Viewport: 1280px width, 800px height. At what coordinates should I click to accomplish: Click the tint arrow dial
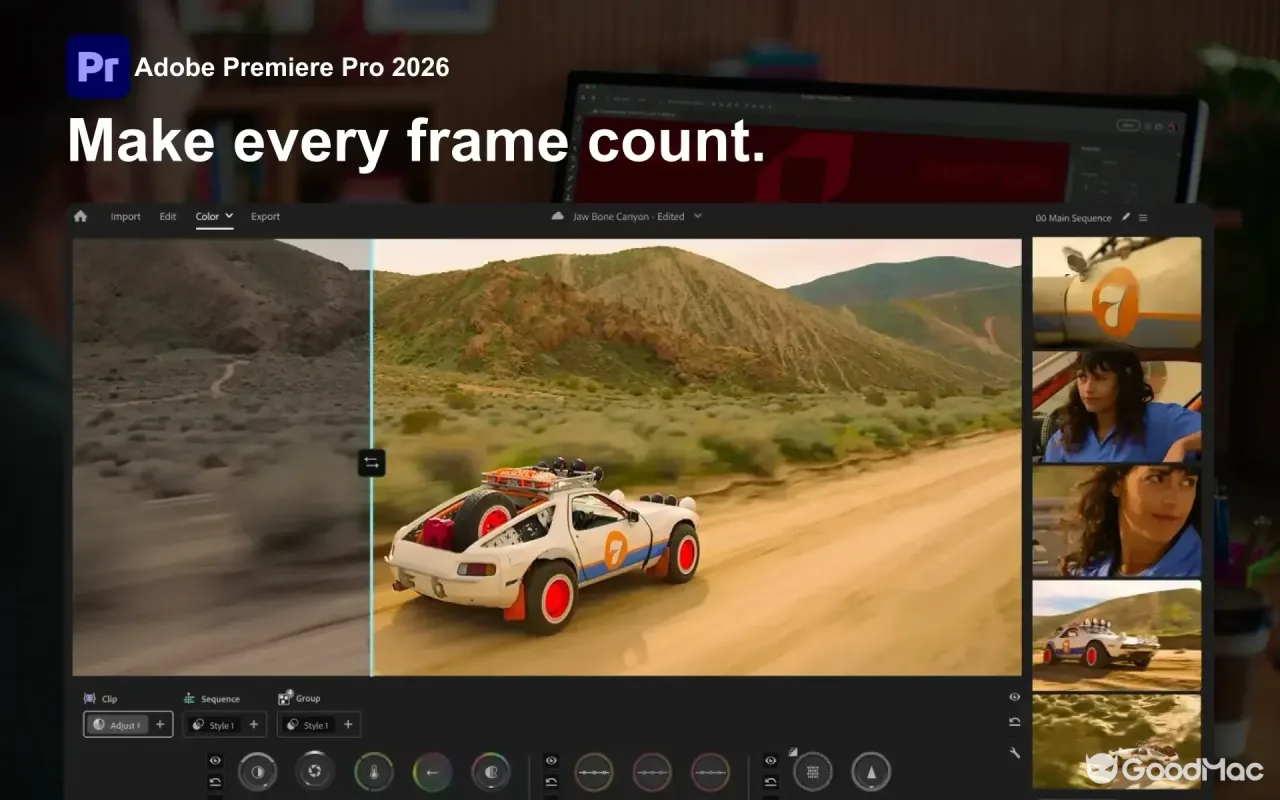(x=432, y=772)
